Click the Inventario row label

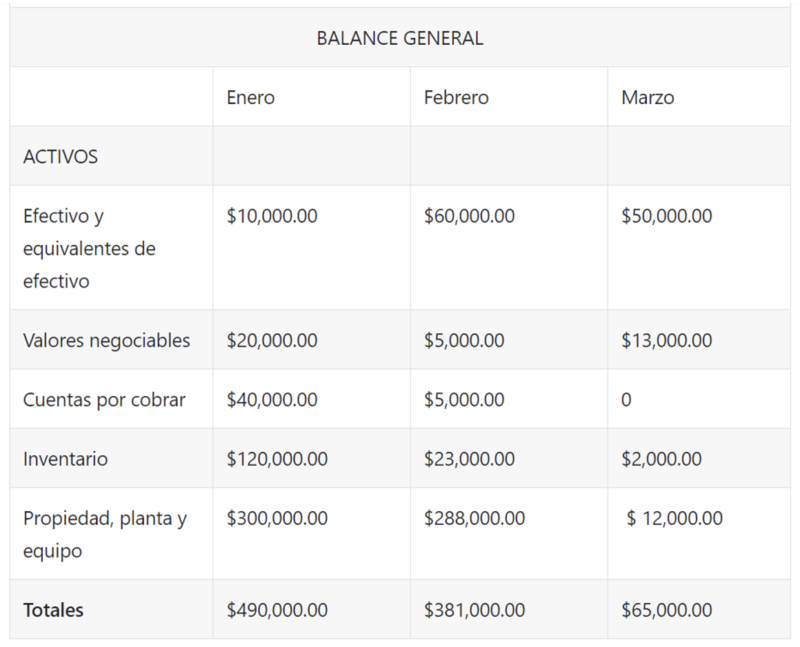[65, 460]
